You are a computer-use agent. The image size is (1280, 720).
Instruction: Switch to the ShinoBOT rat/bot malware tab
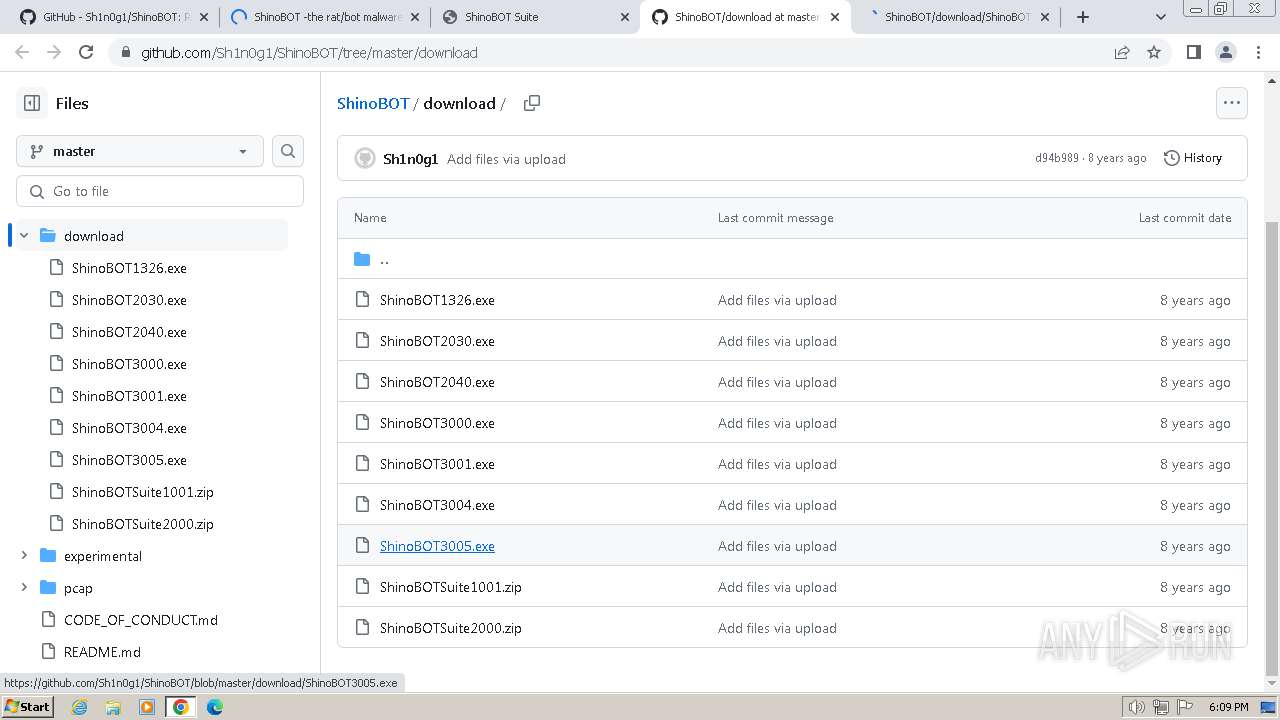[x=325, y=17]
